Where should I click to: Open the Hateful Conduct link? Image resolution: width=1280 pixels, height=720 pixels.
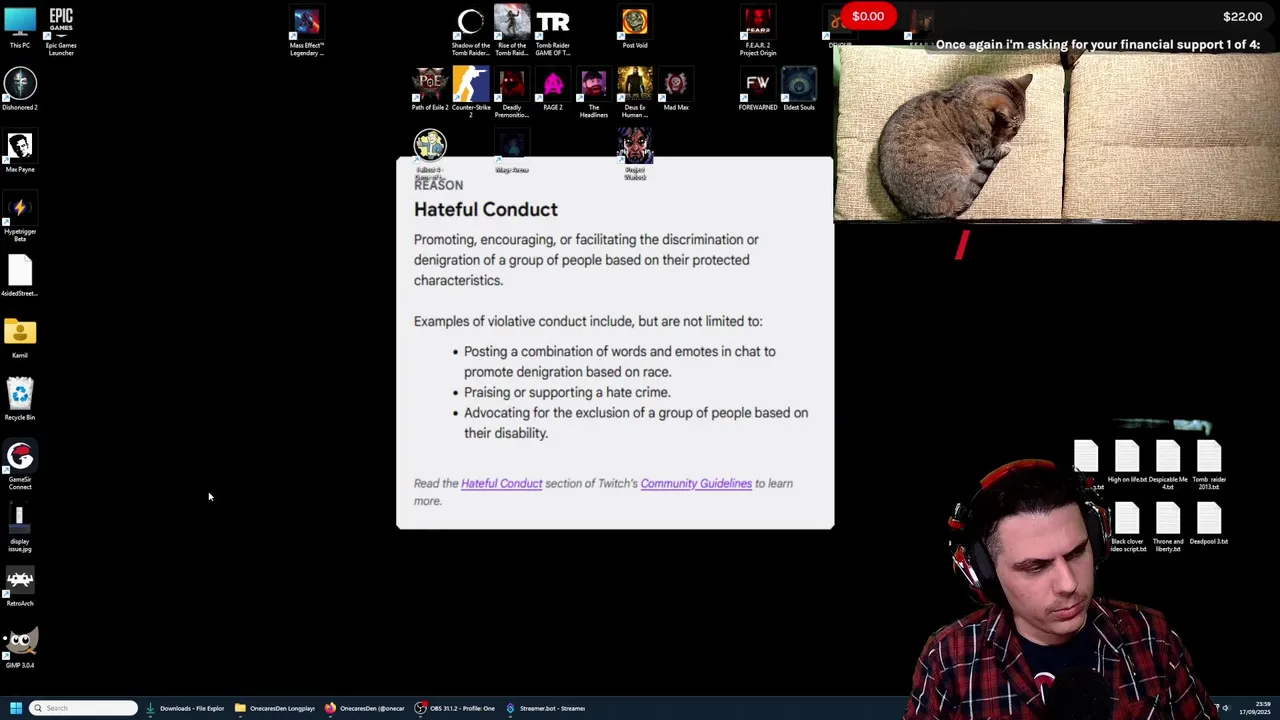pyautogui.click(x=501, y=484)
